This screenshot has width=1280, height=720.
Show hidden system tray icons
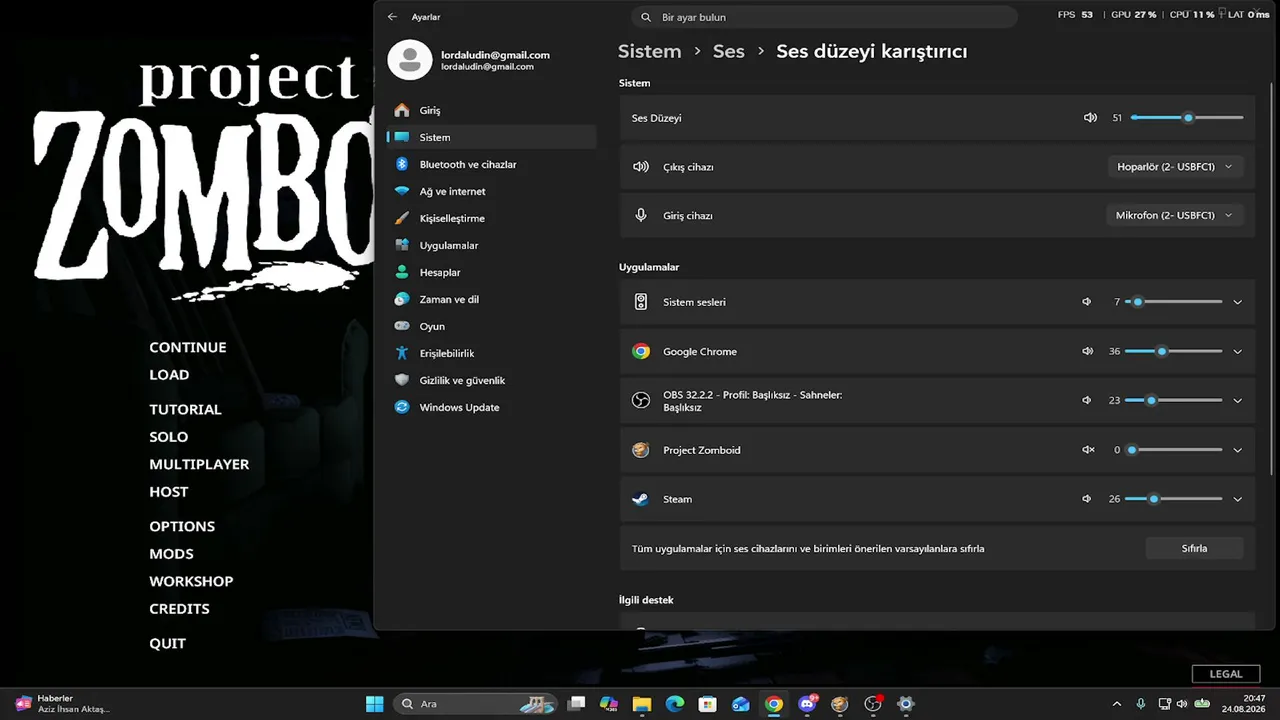(1116, 704)
